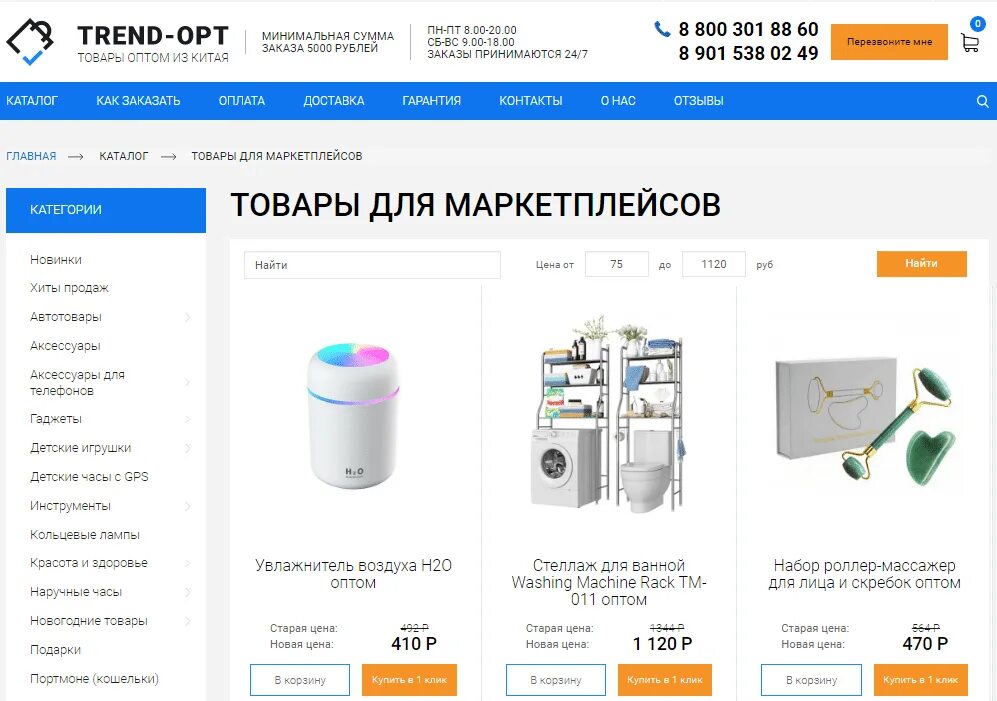
Task: Open the ОТЗЫВЫ navigation item
Action: click(x=699, y=101)
